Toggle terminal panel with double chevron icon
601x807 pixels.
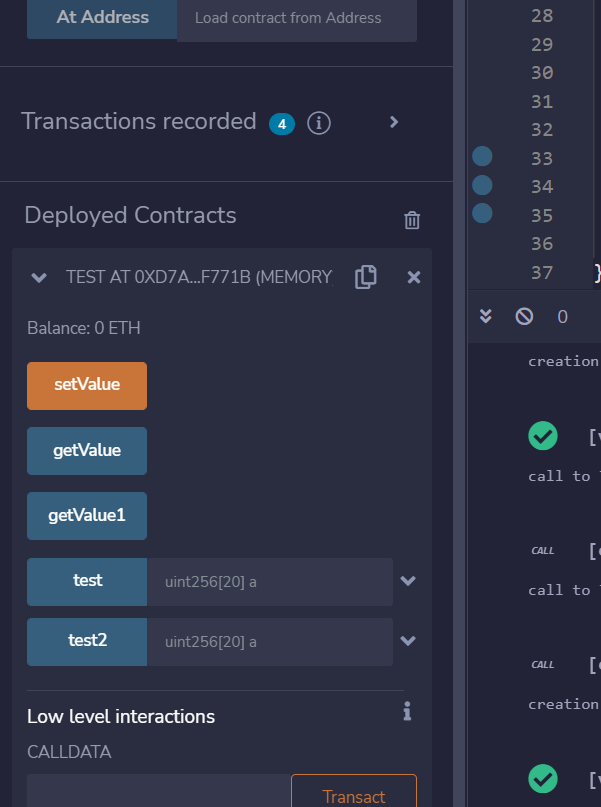click(x=486, y=316)
